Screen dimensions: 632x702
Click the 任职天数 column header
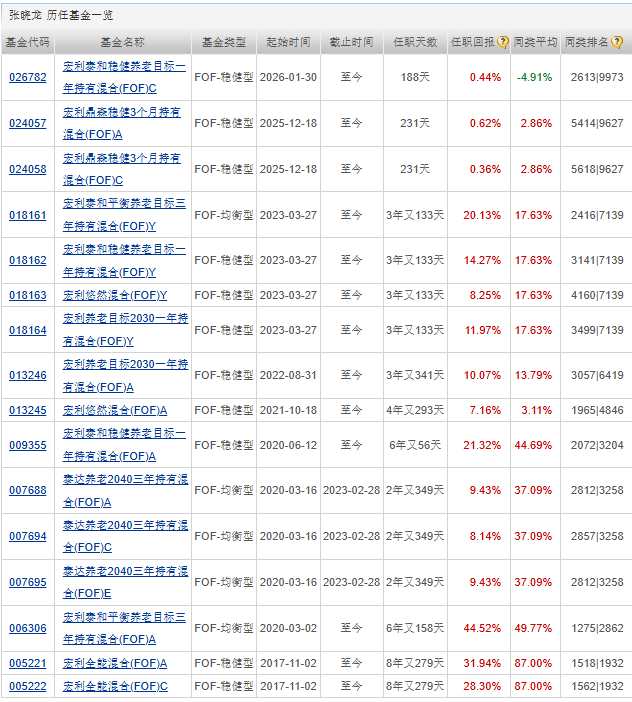coord(415,42)
